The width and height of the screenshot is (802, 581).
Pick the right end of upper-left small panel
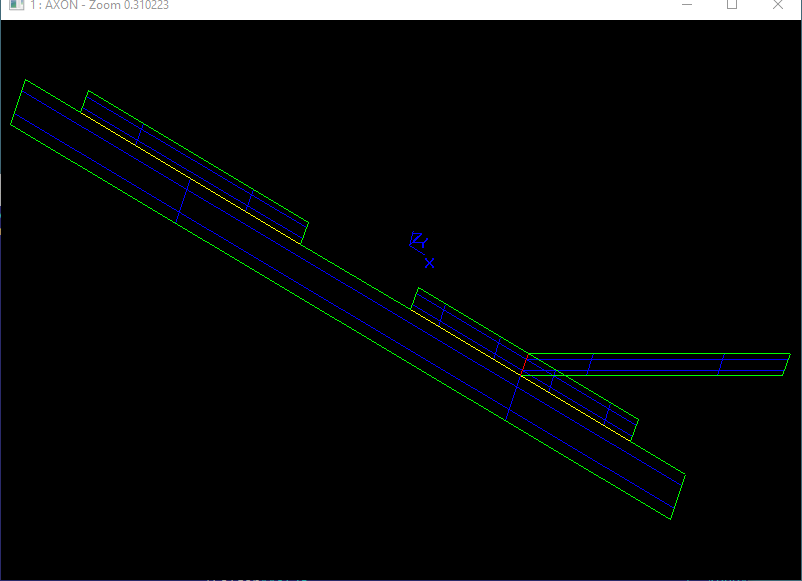pos(305,233)
